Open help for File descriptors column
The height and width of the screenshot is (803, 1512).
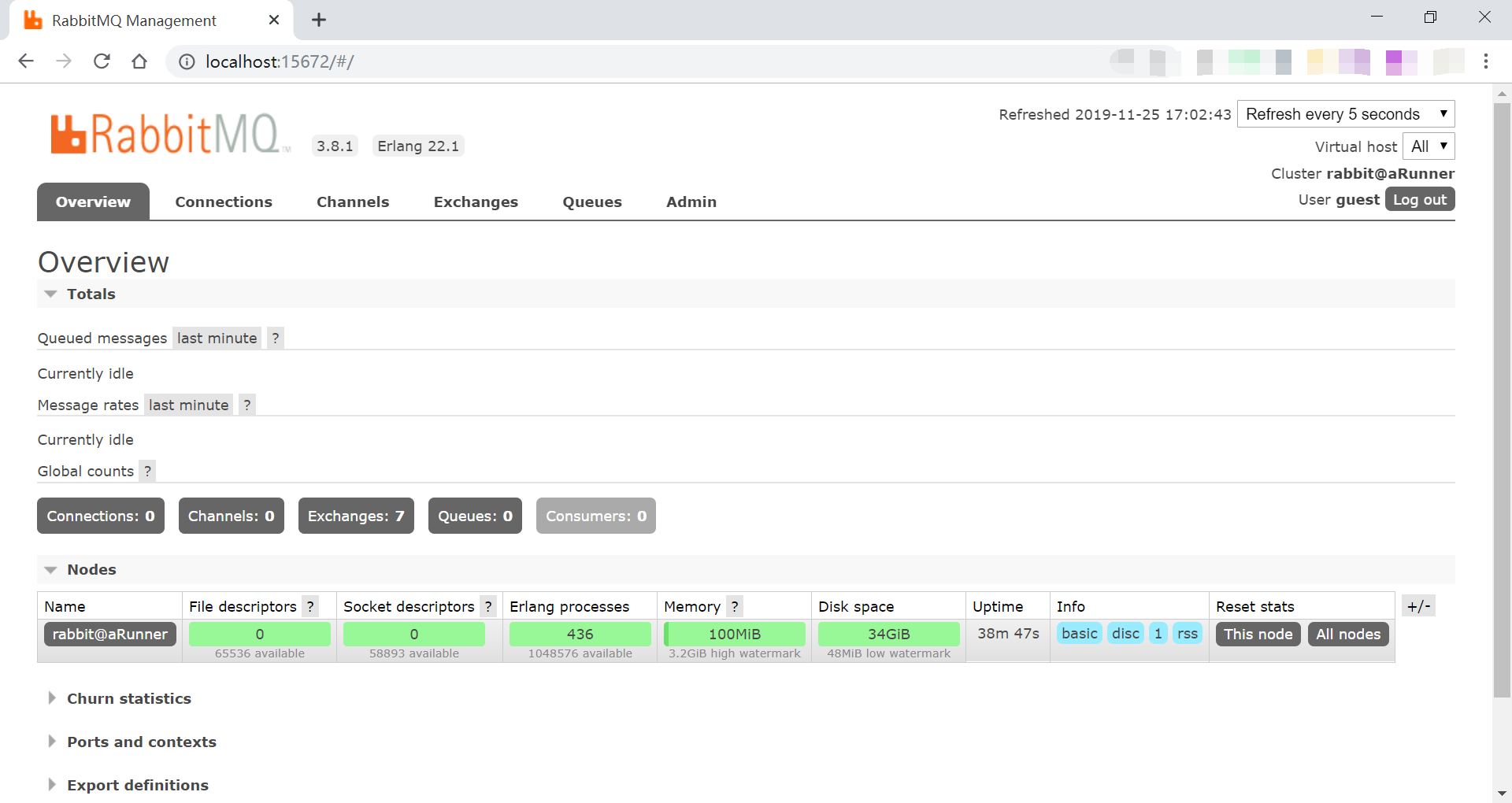pyautogui.click(x=310, y=607)
